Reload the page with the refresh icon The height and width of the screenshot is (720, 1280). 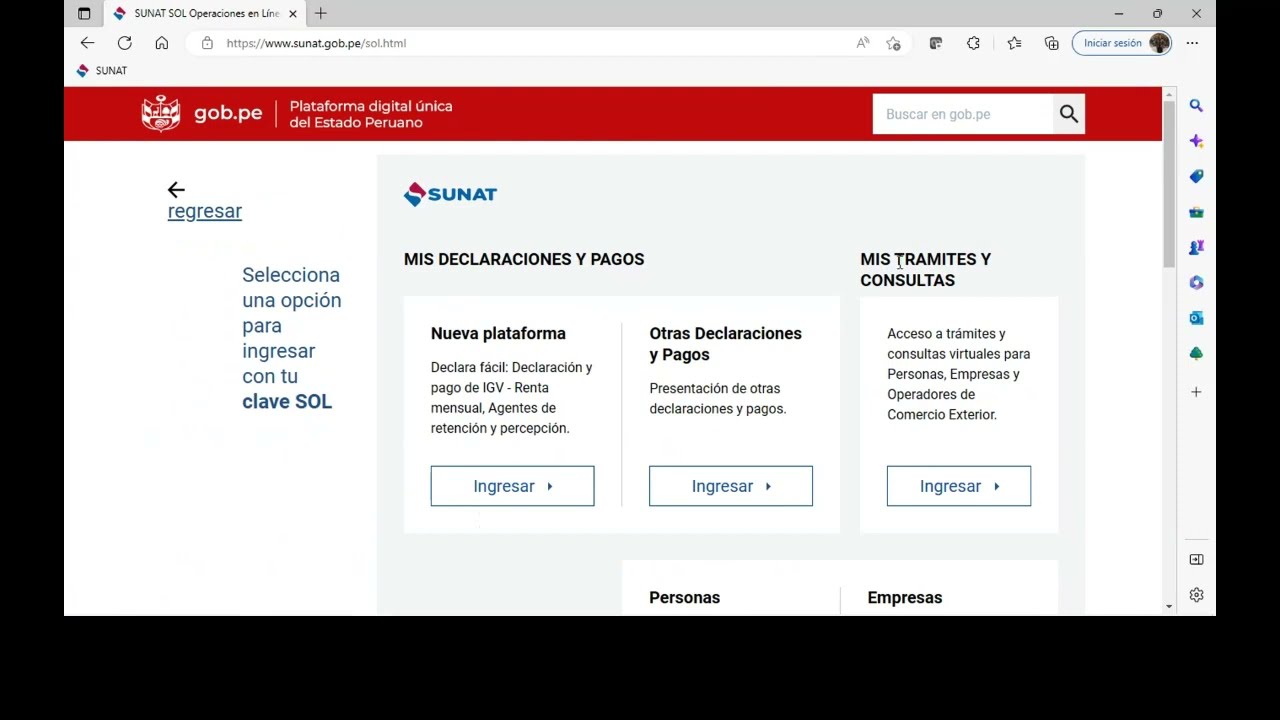click(124, 43)
